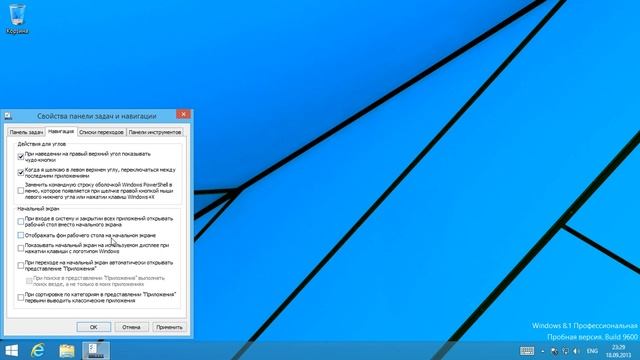Select the taskbar properties window button
The height and width of the screenshot is (360, 640).
(96, 351)
